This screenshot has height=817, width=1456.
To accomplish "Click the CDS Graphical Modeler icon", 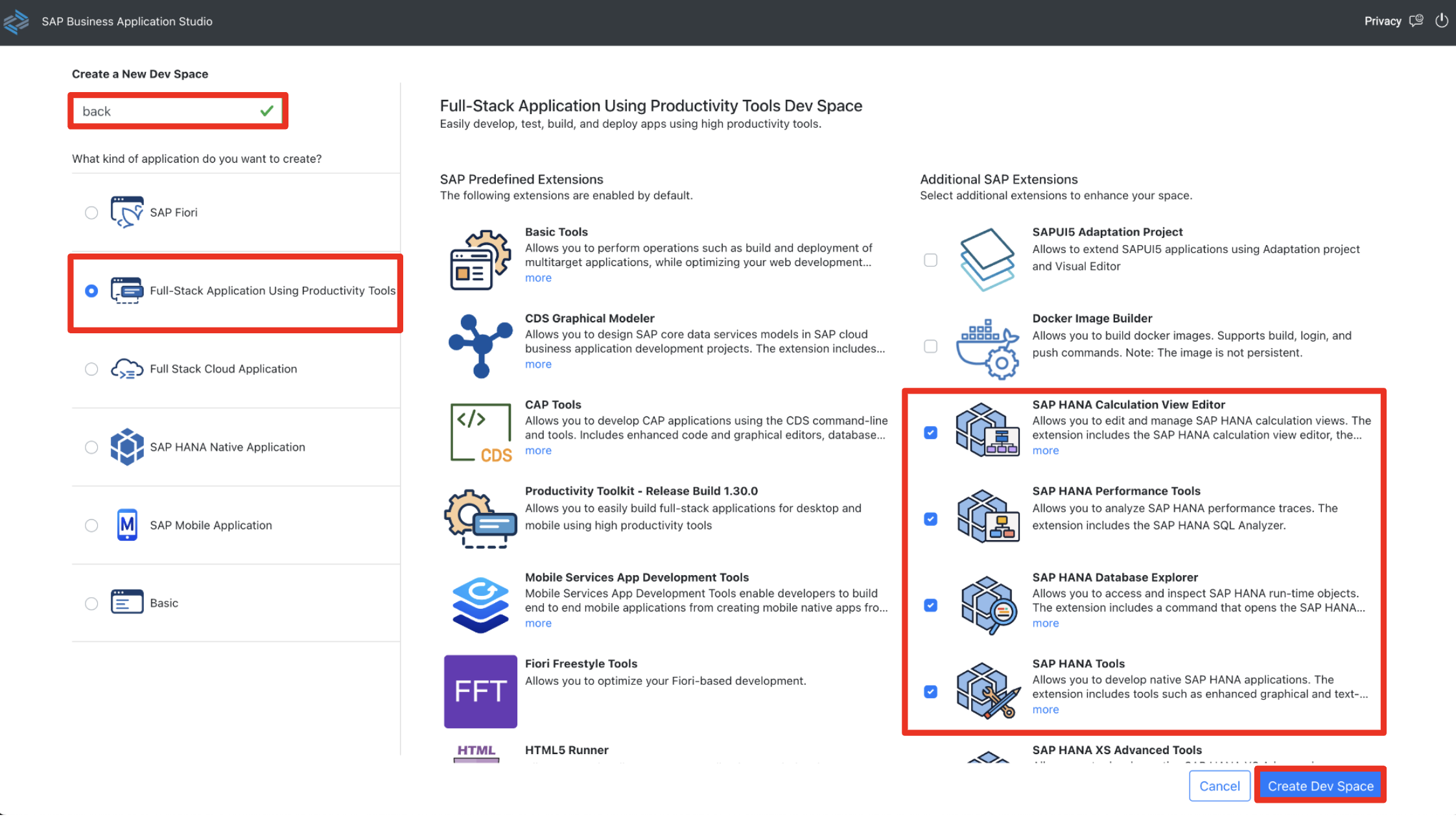I will click(480, 346).
